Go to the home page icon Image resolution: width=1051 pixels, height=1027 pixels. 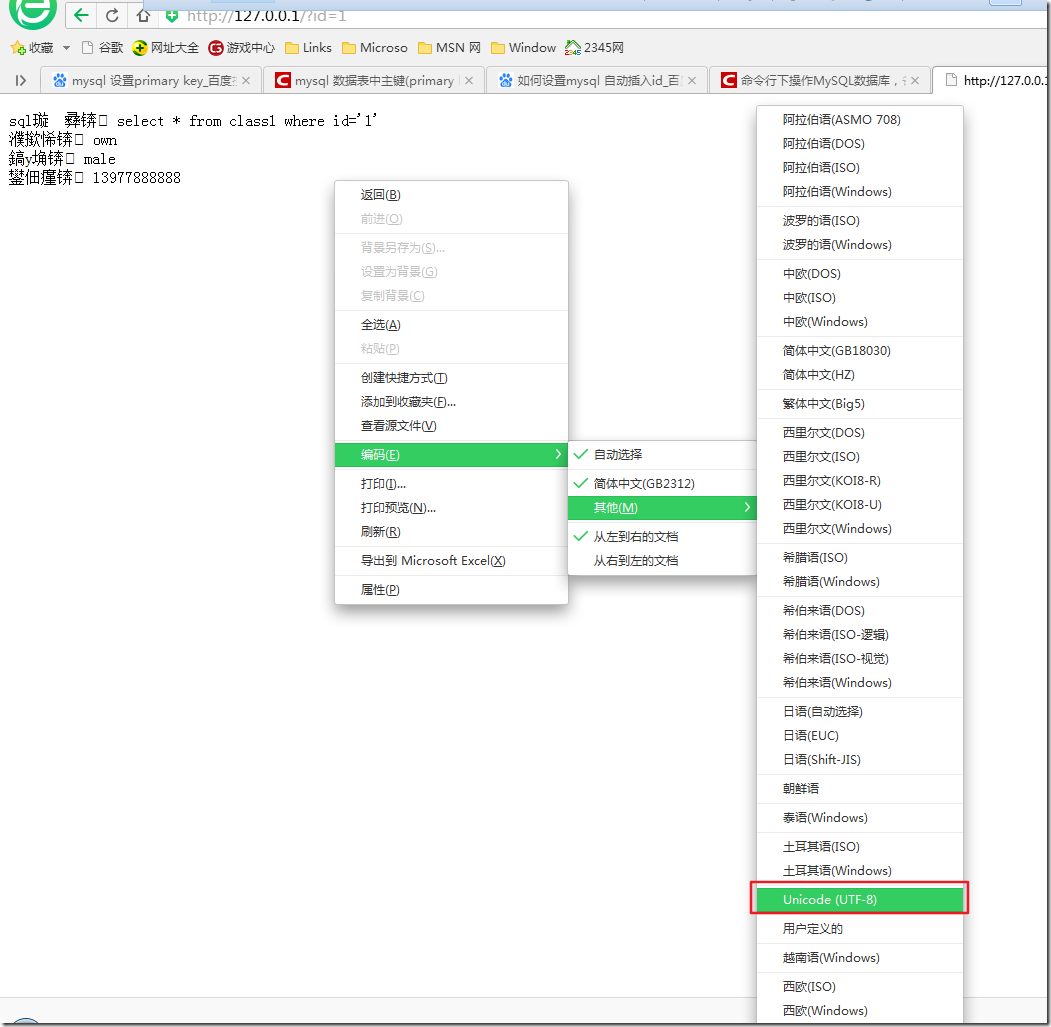143,15
